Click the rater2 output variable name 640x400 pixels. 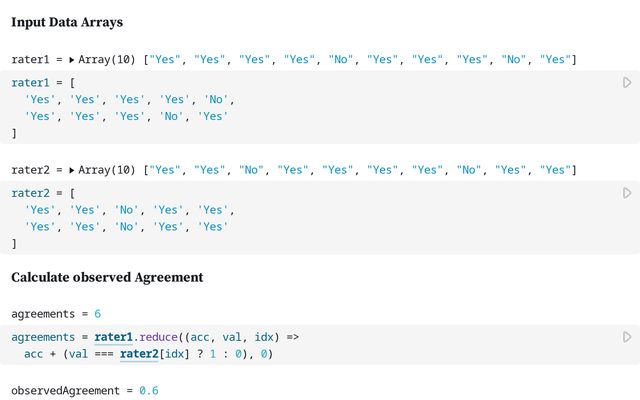[30, 170]
